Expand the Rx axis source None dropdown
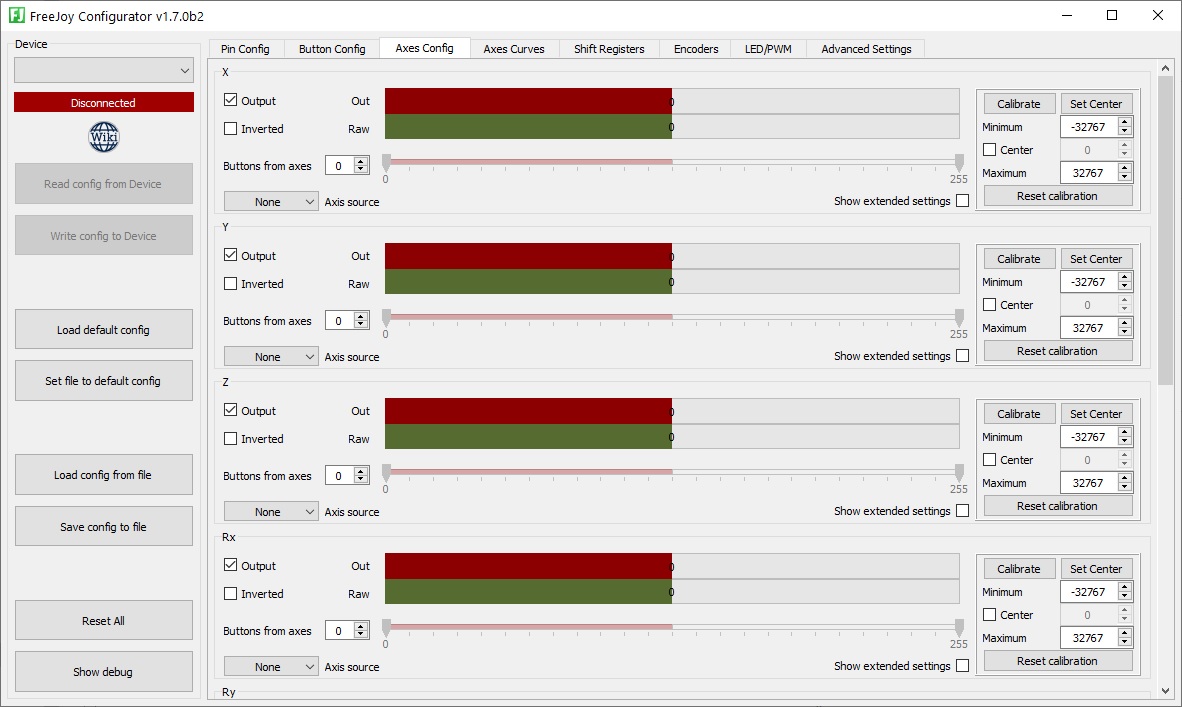This screenshot has width=1182, height=707. tap(271, 667)
